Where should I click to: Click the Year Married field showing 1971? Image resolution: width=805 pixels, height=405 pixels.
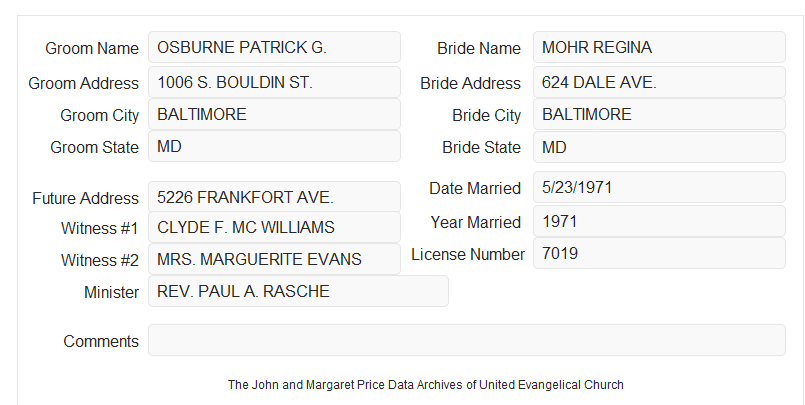coord(659,221)
